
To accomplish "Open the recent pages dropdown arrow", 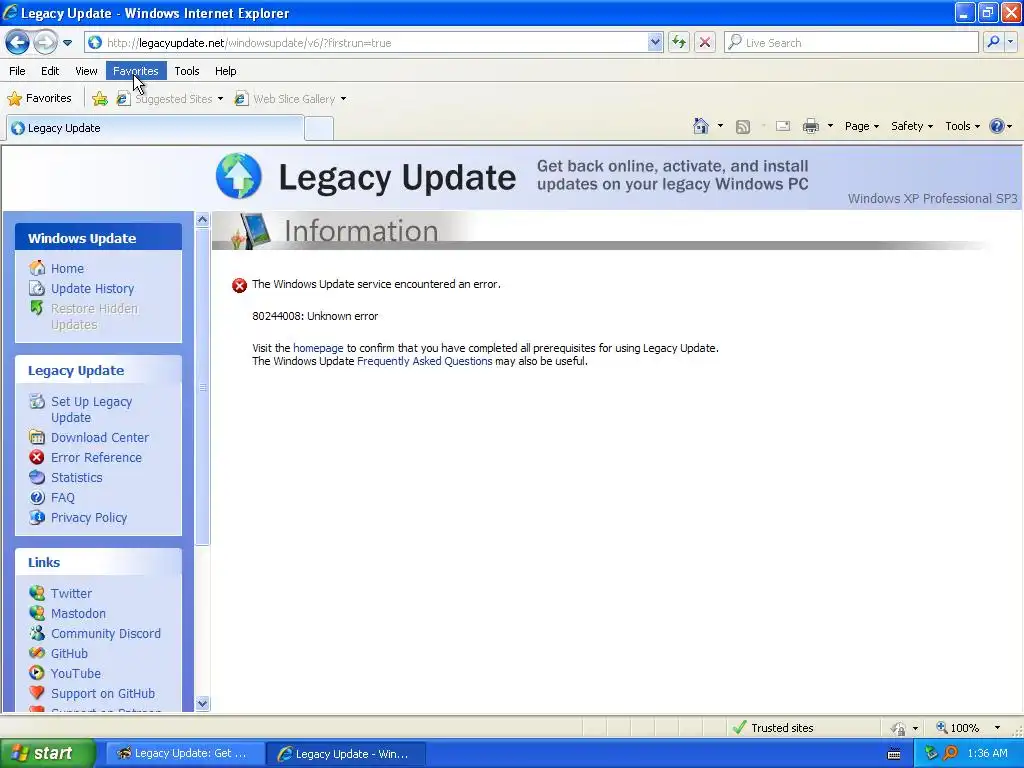I will (x=67, y=43).
